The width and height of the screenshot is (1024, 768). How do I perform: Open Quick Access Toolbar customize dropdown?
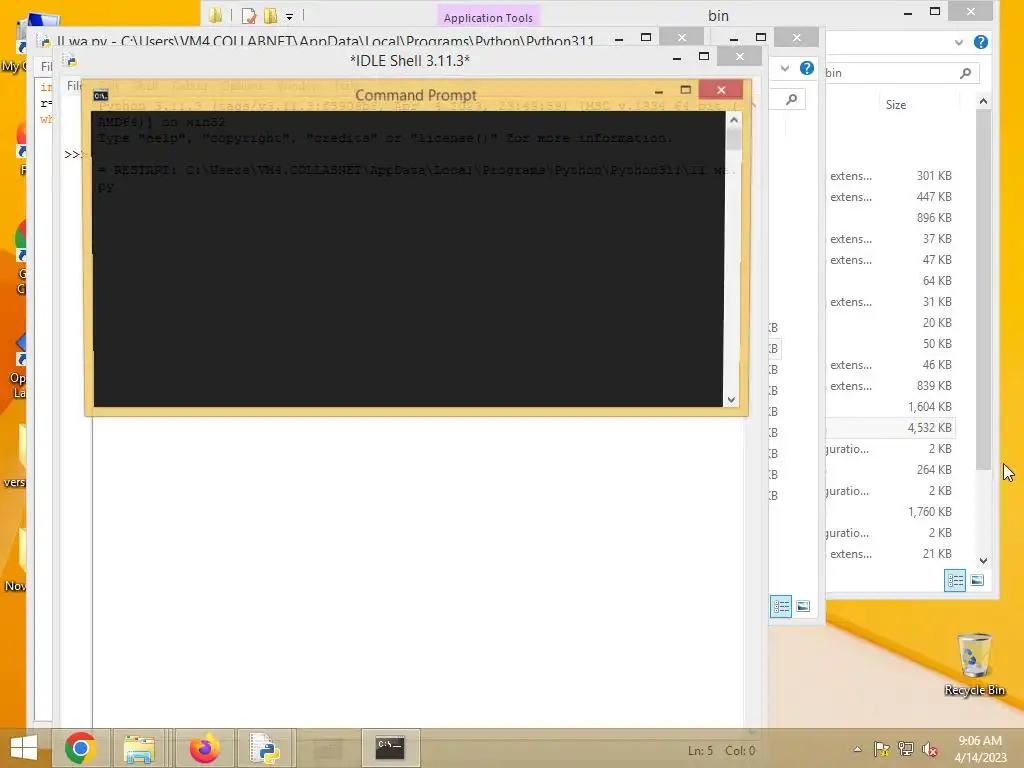pyautogui.click(x=289, y=16)
